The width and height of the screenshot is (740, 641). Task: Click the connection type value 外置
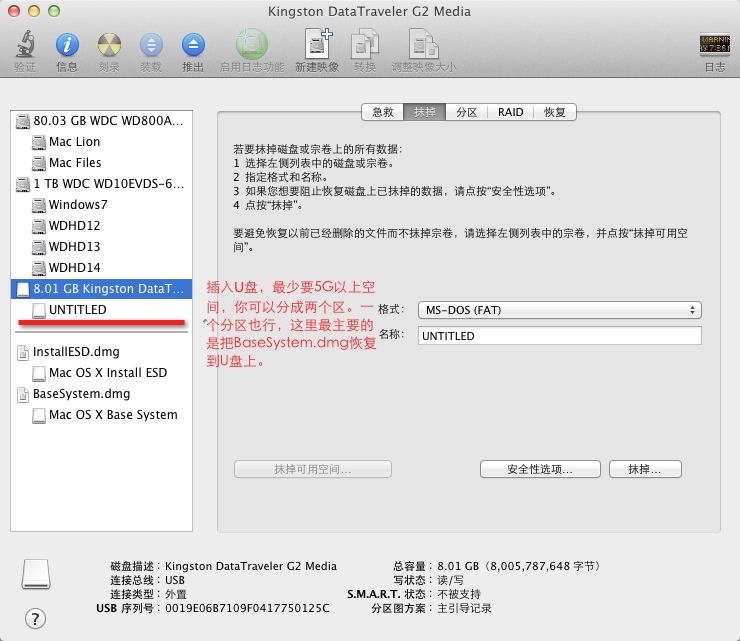pyautogui.click(x=176, y=594)
